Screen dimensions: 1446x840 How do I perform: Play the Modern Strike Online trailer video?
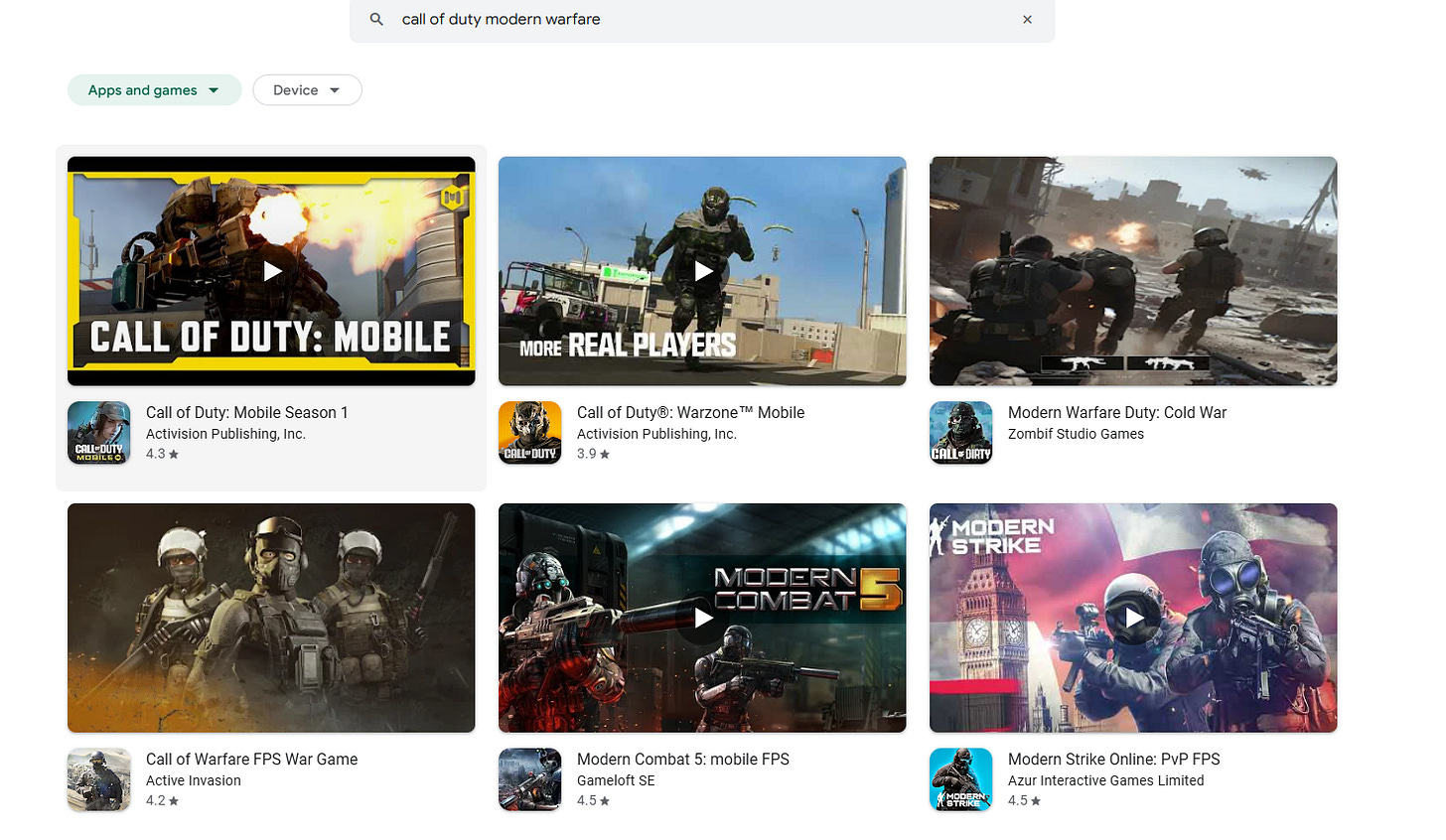coord(1133,618)
